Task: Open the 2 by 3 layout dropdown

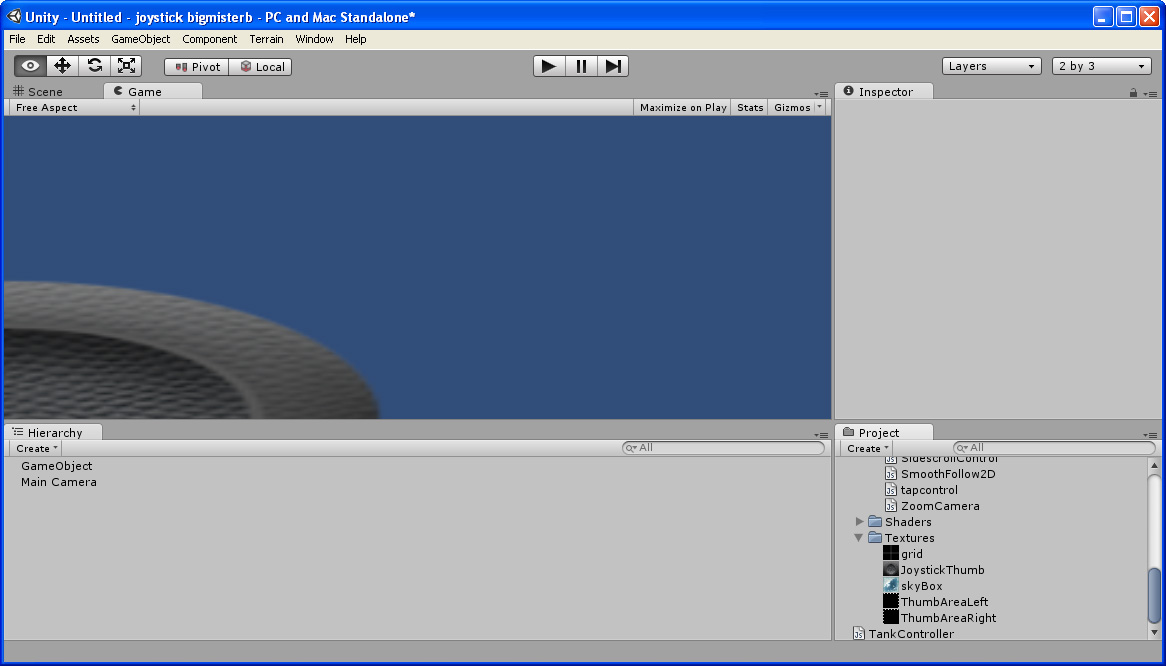Action: coord(1100,65)
